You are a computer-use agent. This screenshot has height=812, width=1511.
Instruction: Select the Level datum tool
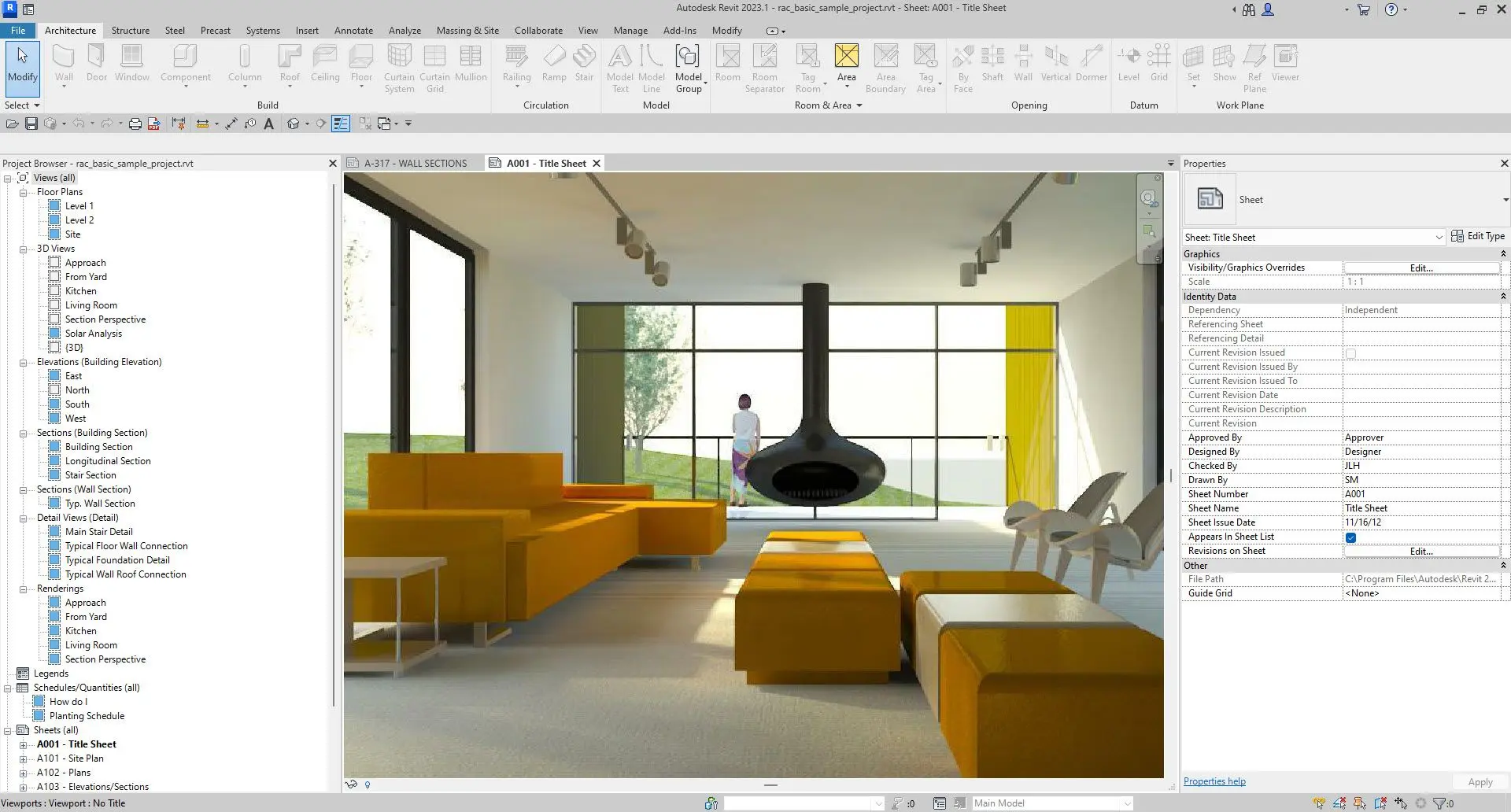tap(1129, 64)
